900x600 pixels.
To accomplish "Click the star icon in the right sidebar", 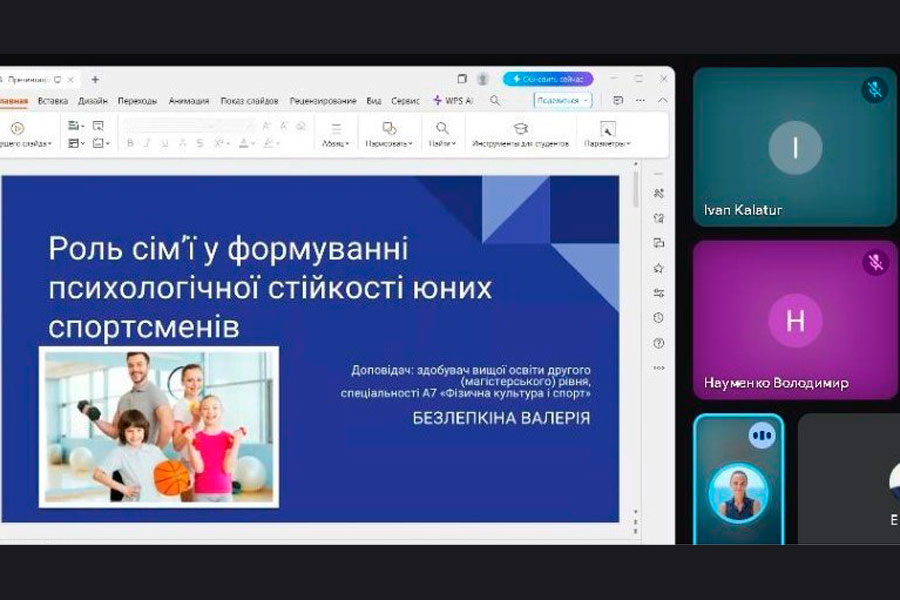I will click(658, 268).
